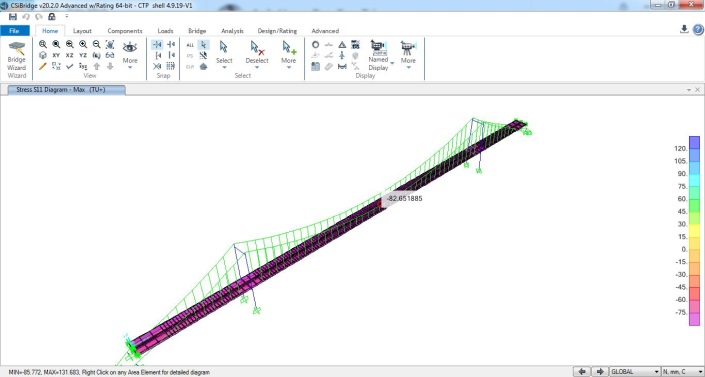The image size is (705, 377).
Task: Open Help with the question mark icon
Action: 698,30
